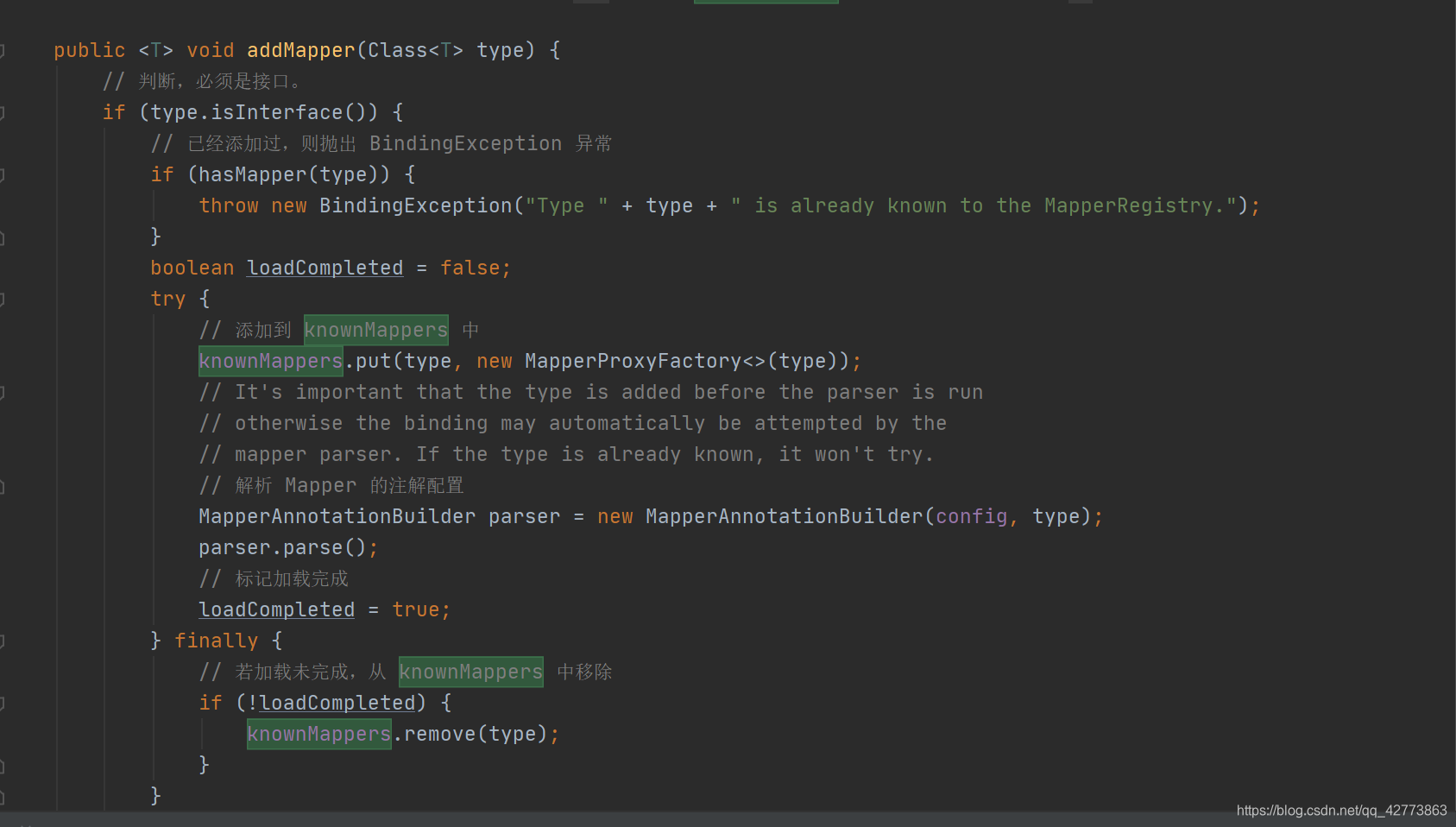Viewport: 1456px width, 827px height.
Task: Open the blog.csdn.net/qq_42773863 watermark link
Action: (x=1343, y=811)
